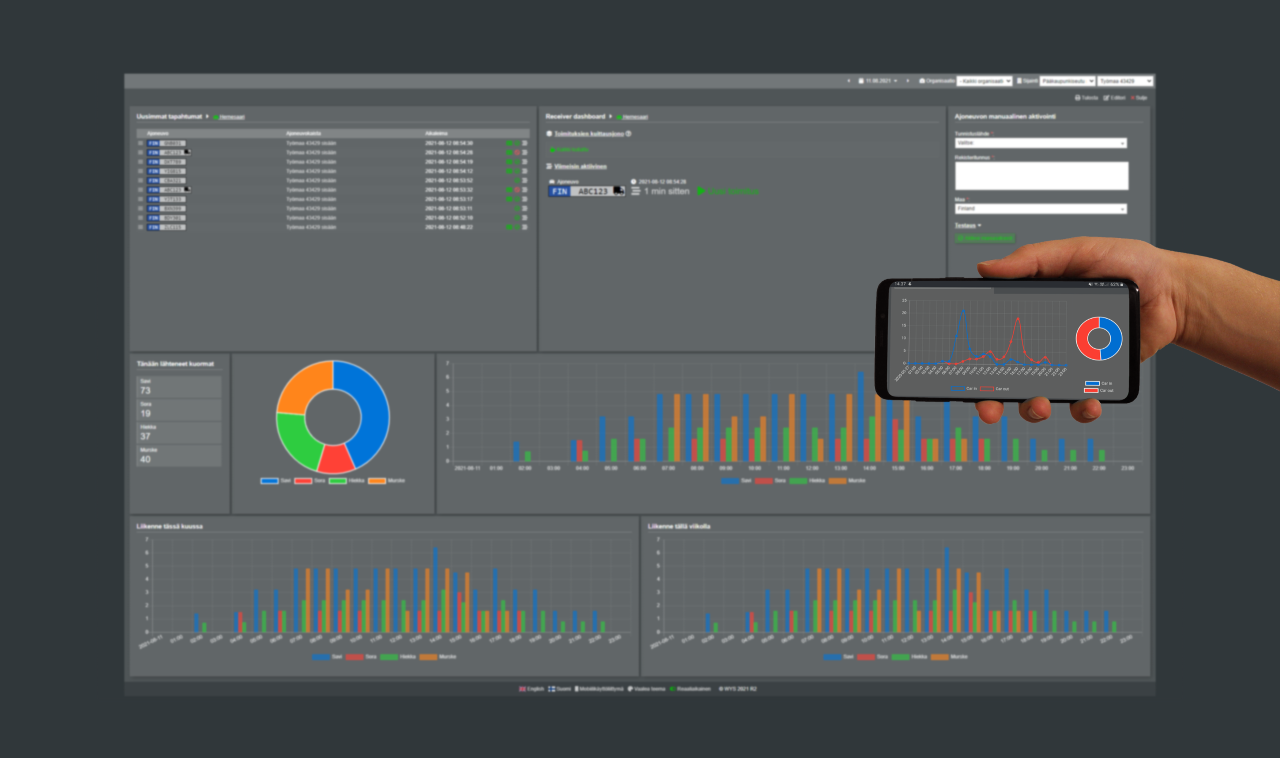Switch language to Suomi in footer
The width and height of the screenshot is (1280, 758).
560,689
